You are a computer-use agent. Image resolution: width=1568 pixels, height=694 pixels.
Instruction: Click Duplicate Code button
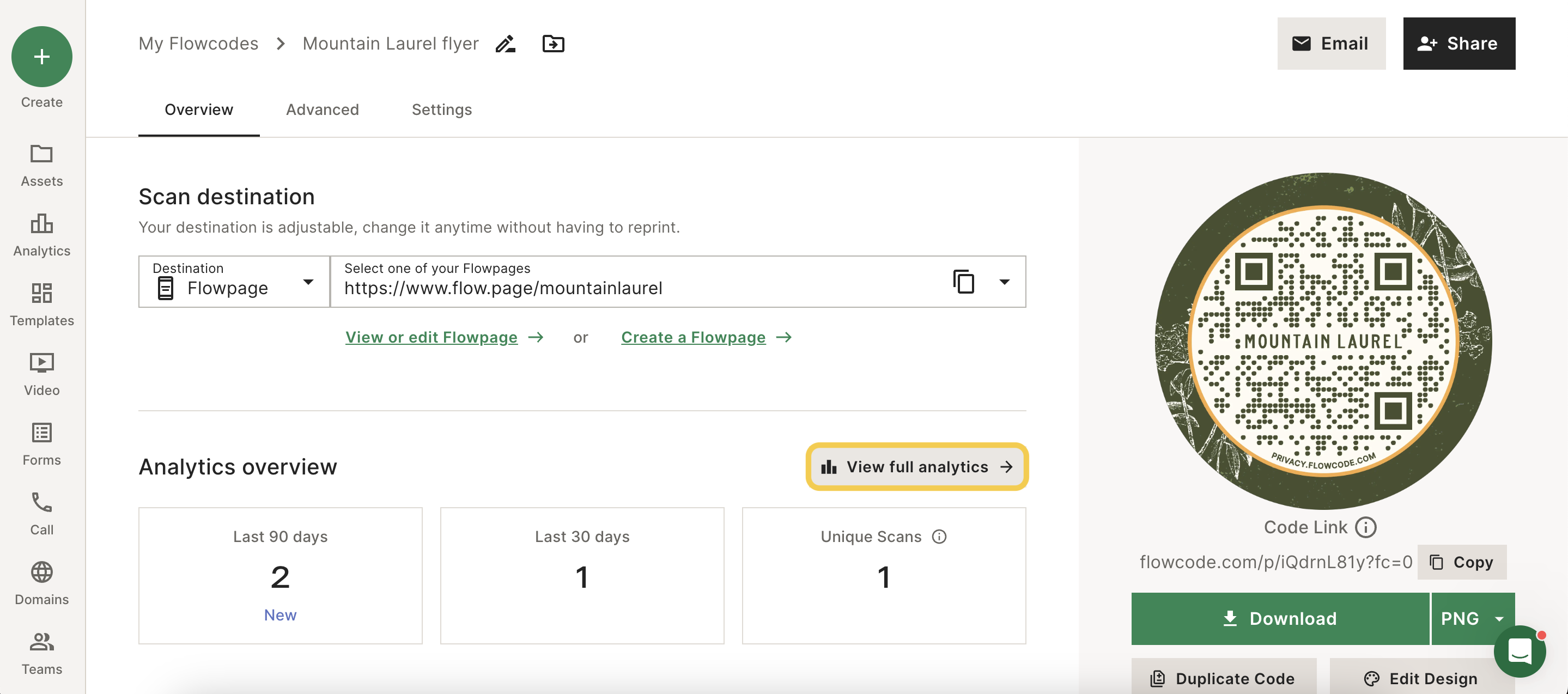point(1224,677)
